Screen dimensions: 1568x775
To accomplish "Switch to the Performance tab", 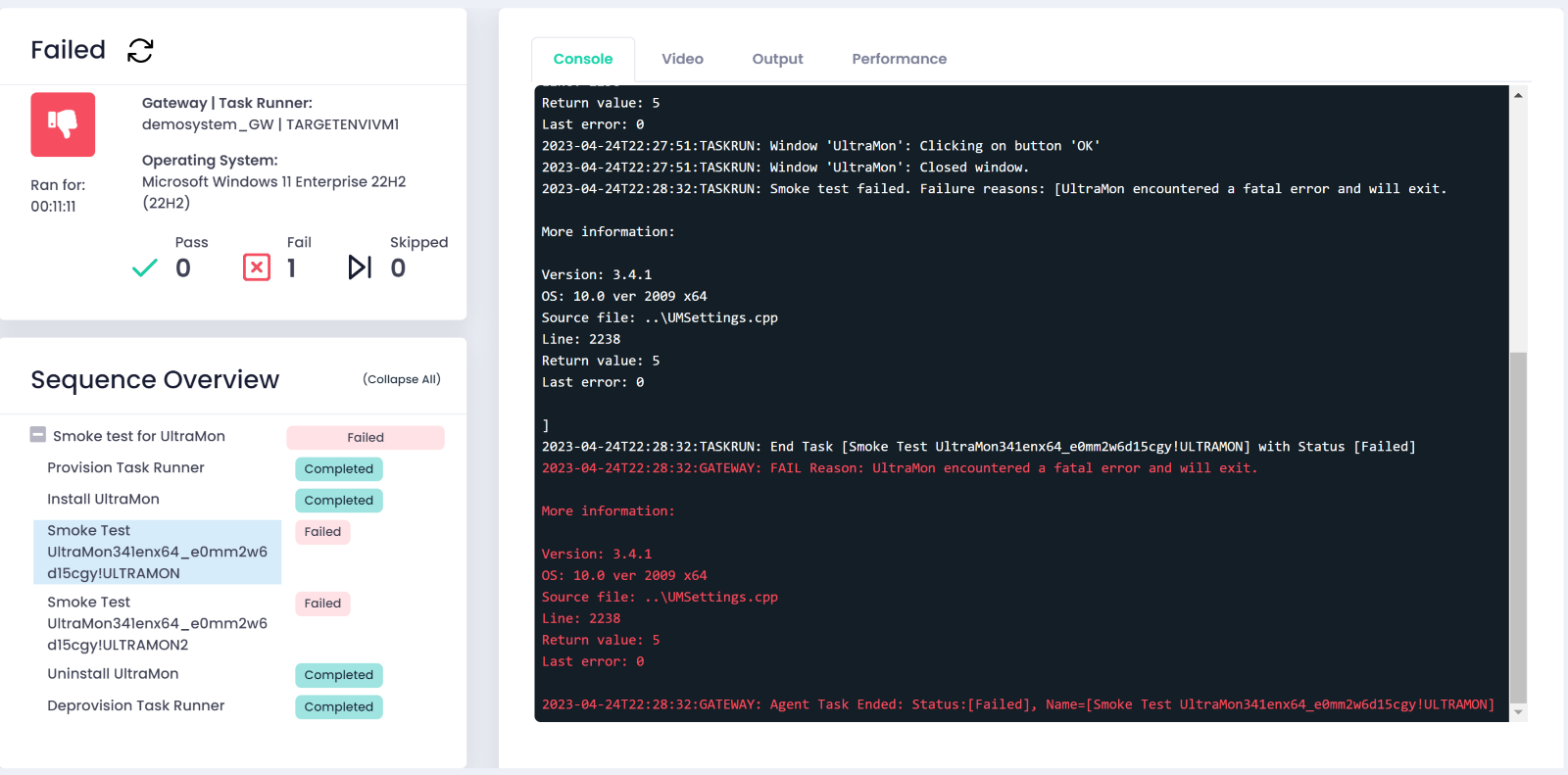I will 899,59.
